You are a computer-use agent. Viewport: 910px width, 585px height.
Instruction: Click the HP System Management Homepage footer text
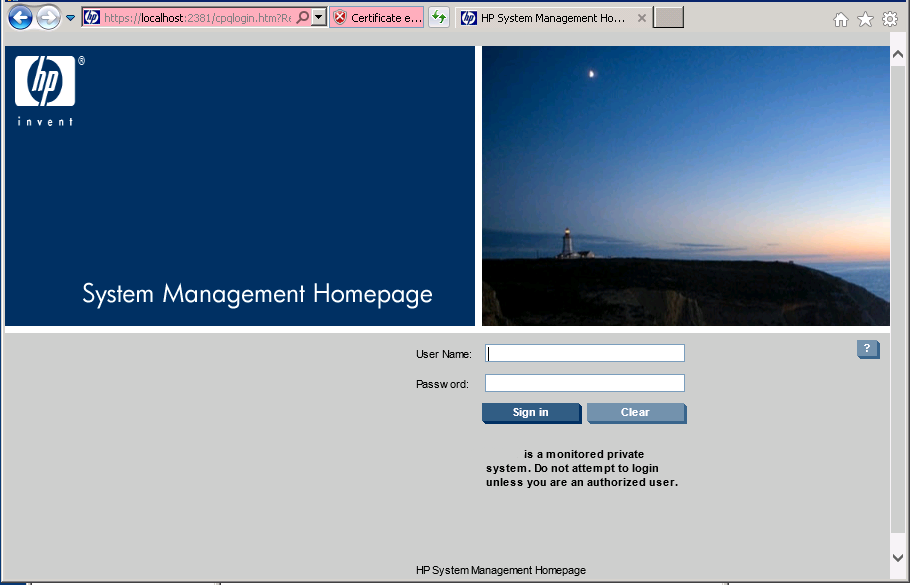501,570
